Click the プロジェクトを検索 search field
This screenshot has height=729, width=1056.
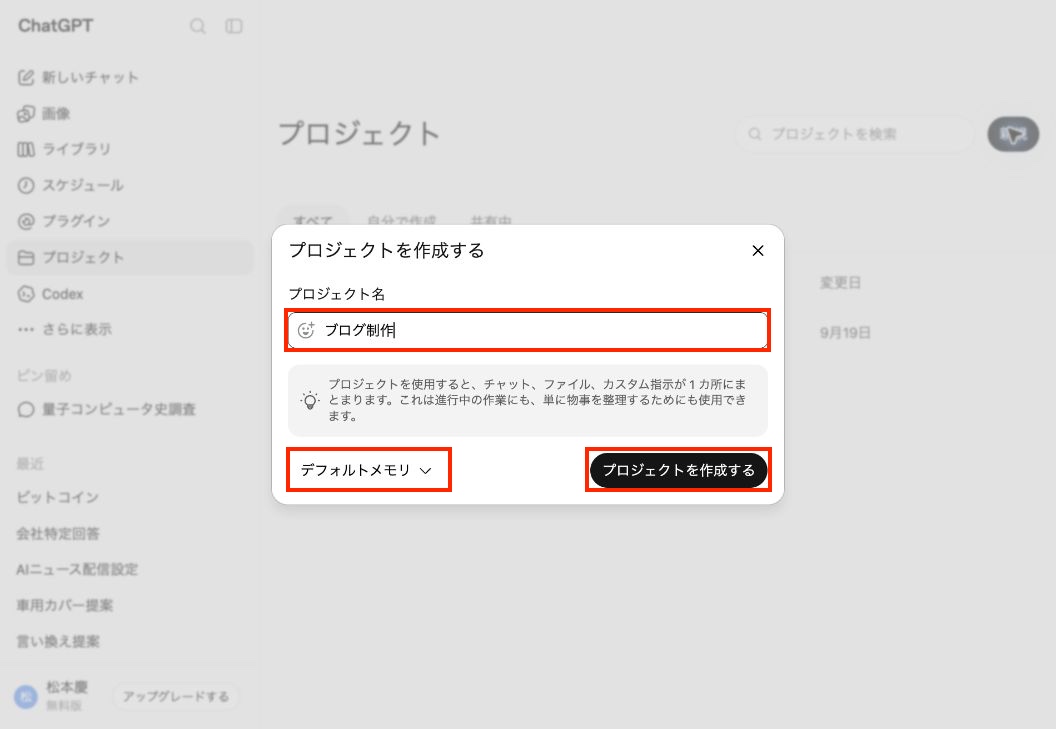[855, 134]
